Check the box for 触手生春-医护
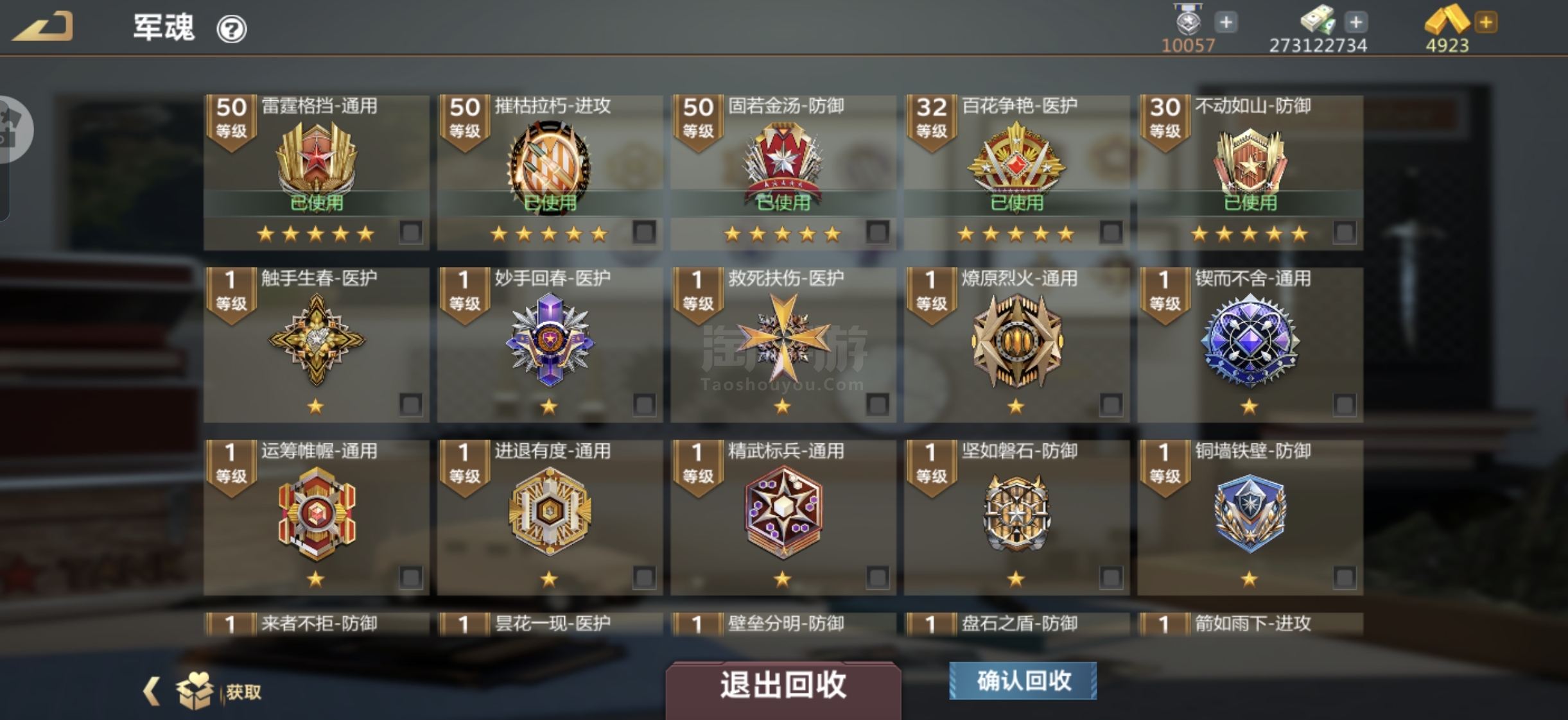1568x720 pixels. point(411,404)
